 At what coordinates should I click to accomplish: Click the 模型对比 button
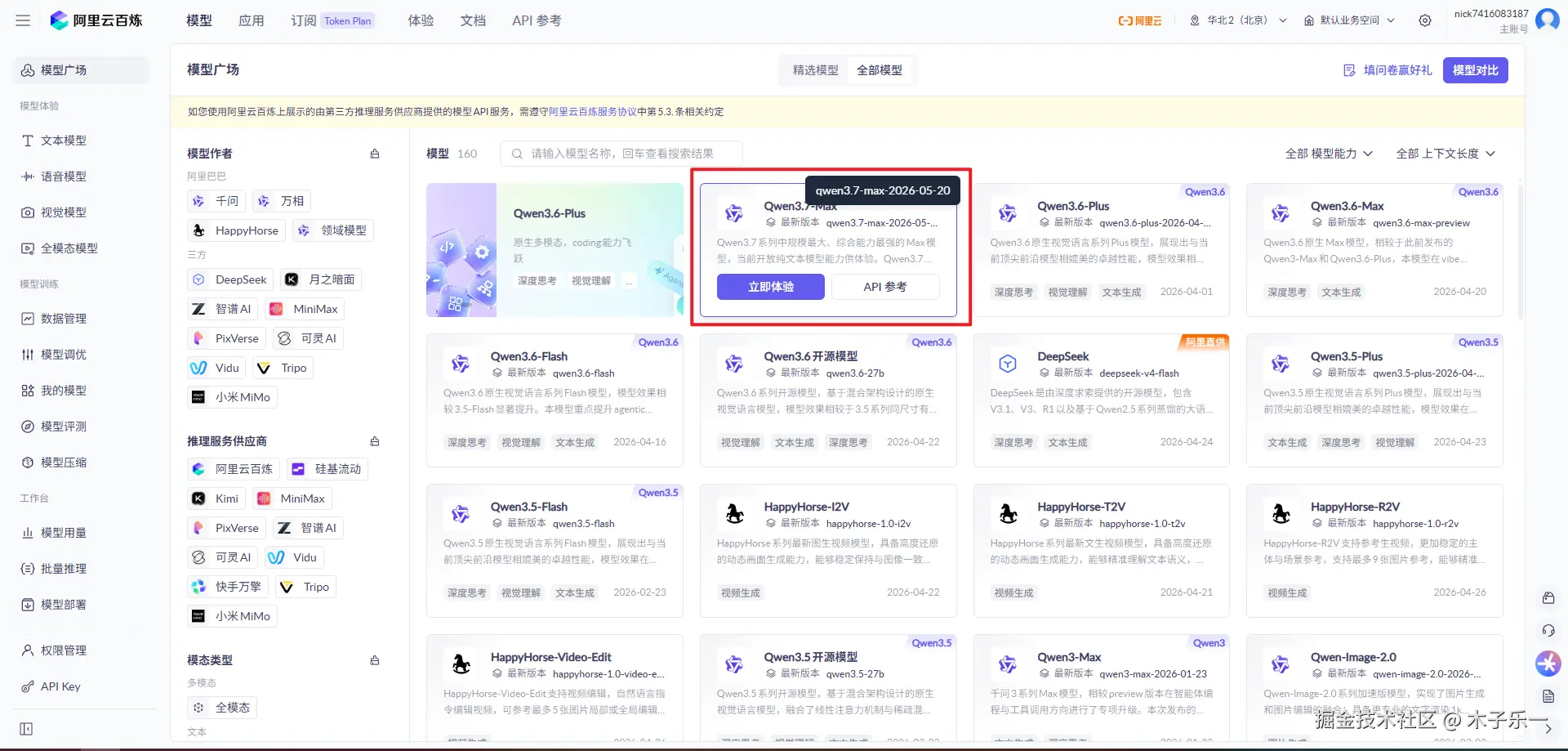click(1475, 70)
